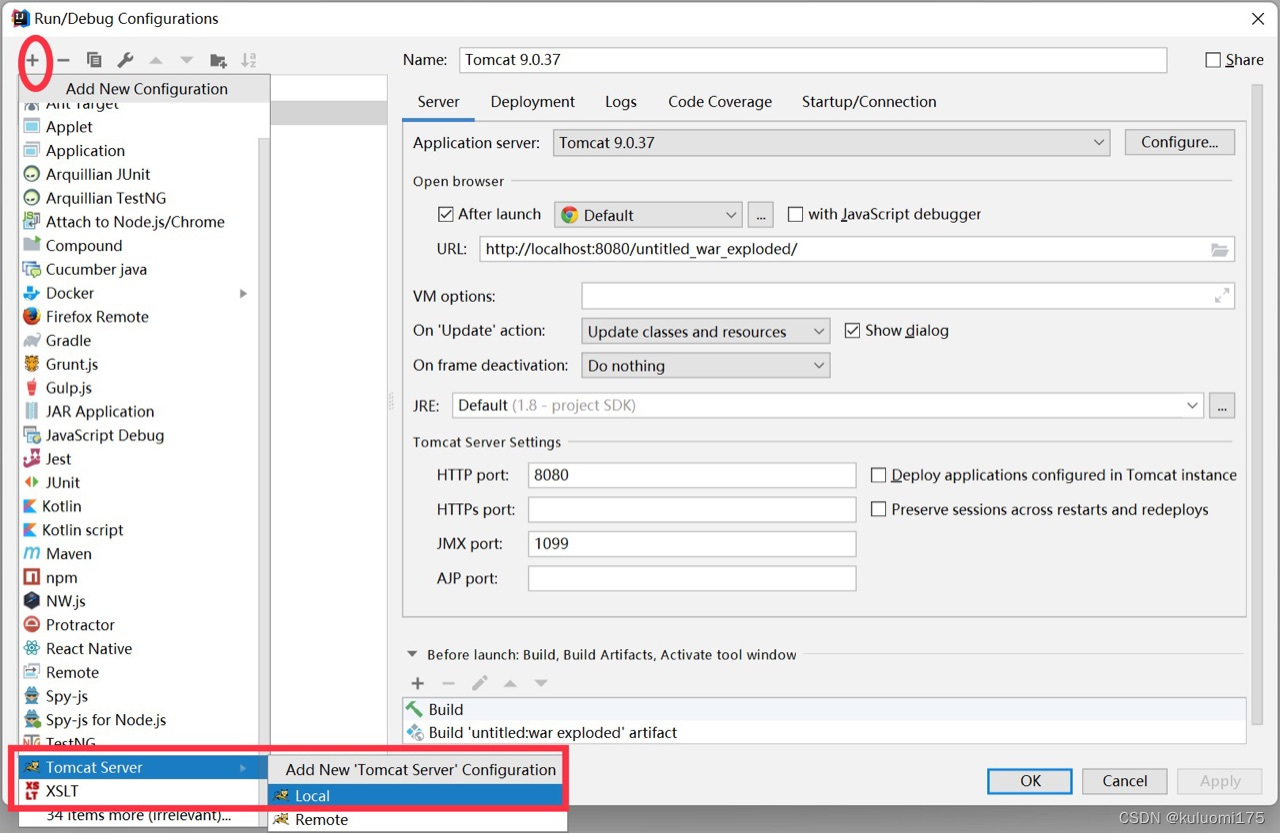Duplicate the selected configuration
The height and width of the screenshot is (834, 1280).
93,59
